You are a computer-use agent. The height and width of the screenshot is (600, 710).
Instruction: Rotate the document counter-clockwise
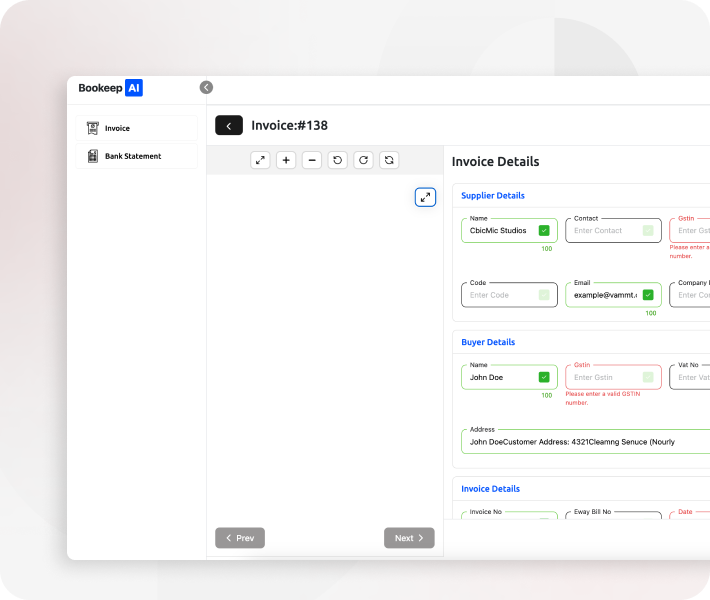(338, 160)
